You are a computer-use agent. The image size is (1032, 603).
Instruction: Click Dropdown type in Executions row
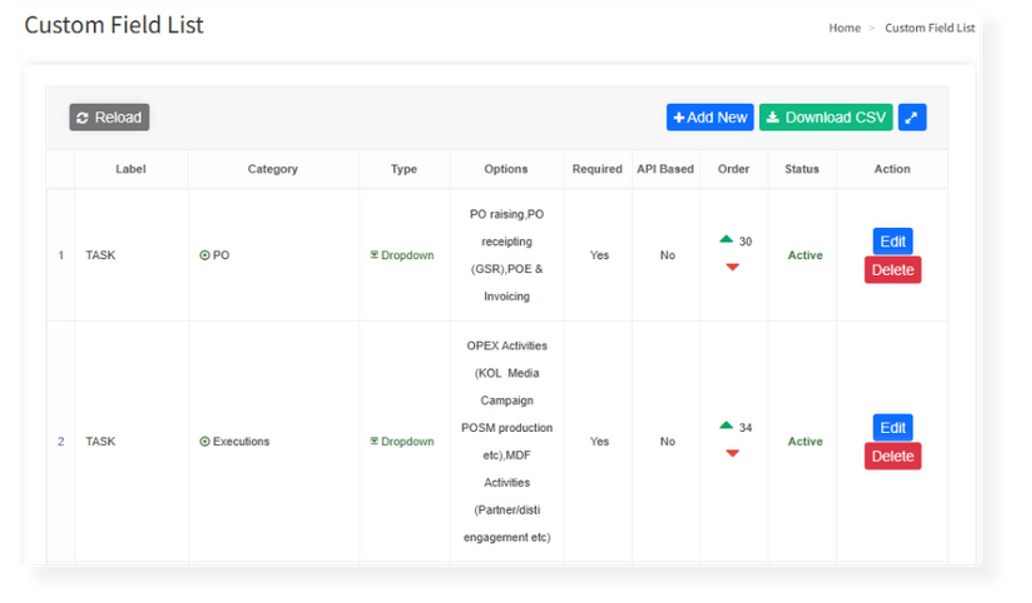coord(402,441)
